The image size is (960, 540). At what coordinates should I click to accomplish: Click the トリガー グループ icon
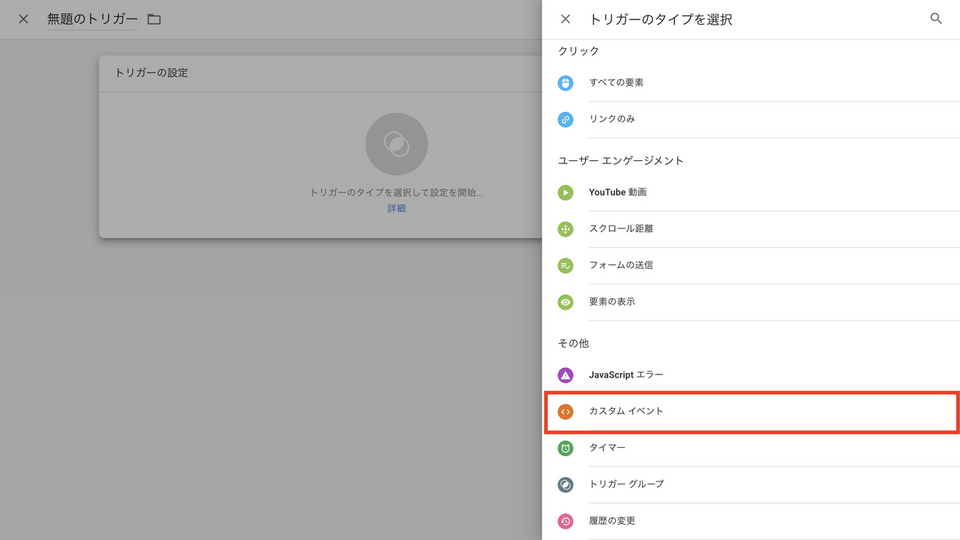(x=566, y=484)
